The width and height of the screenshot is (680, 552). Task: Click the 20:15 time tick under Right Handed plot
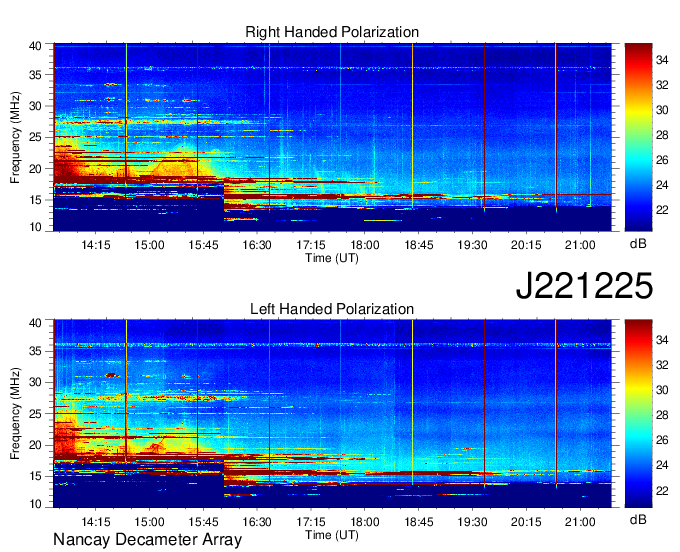(x=526, y=245)
